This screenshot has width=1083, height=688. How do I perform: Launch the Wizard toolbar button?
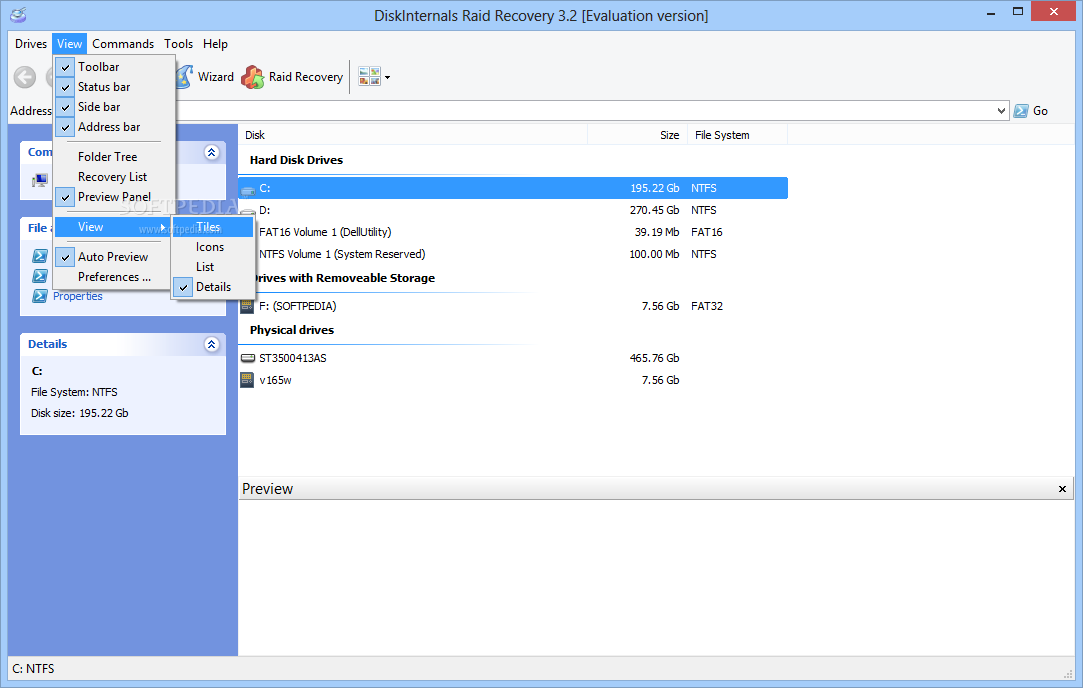click(205, 77)
